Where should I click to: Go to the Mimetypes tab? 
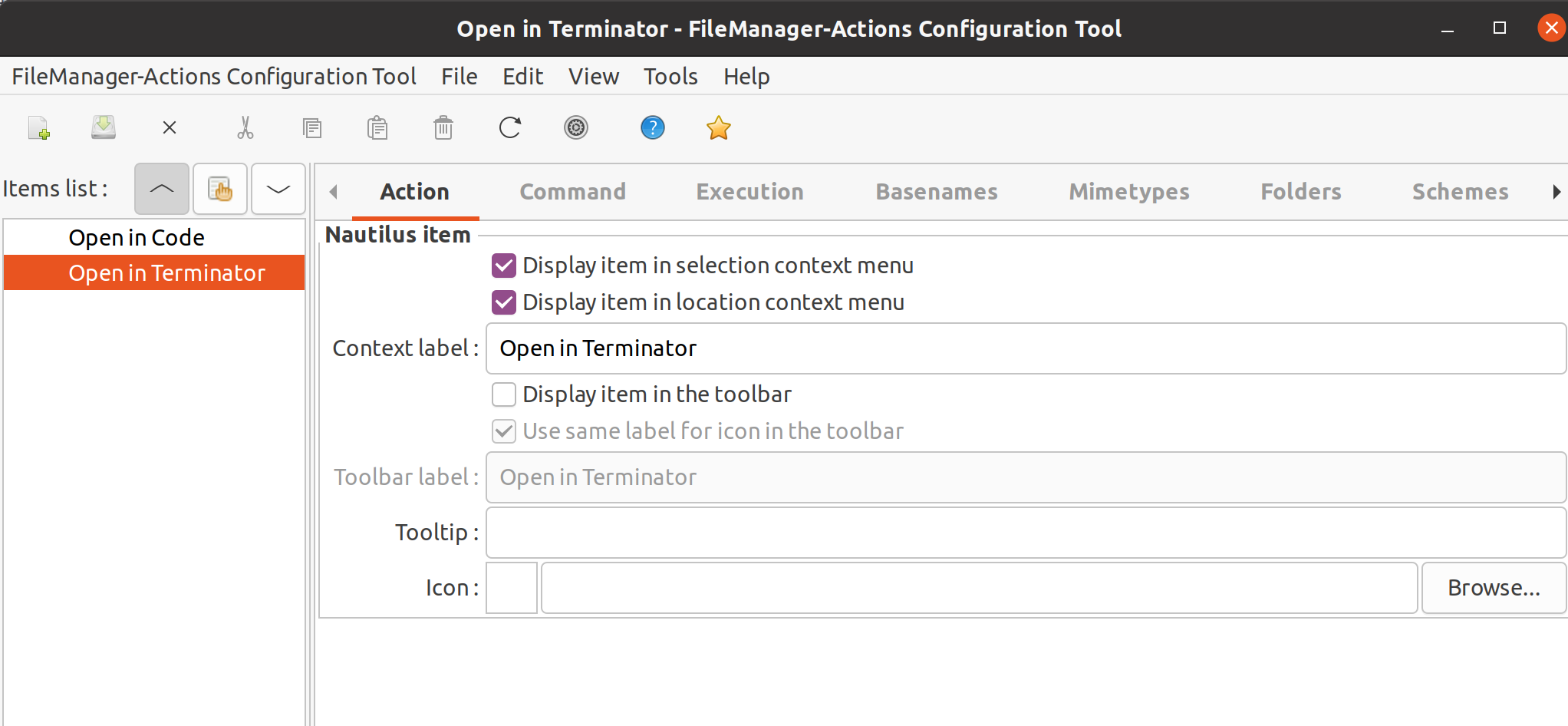point(1129,192)
